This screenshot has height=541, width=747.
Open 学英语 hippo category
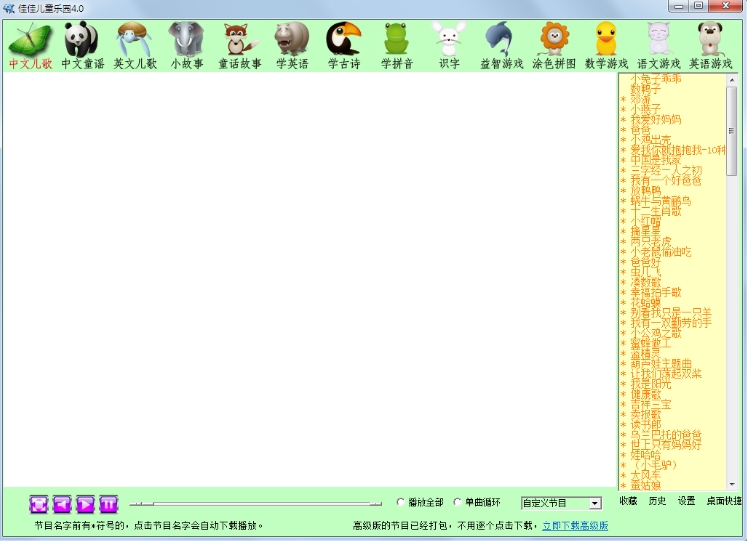[292, 46]
